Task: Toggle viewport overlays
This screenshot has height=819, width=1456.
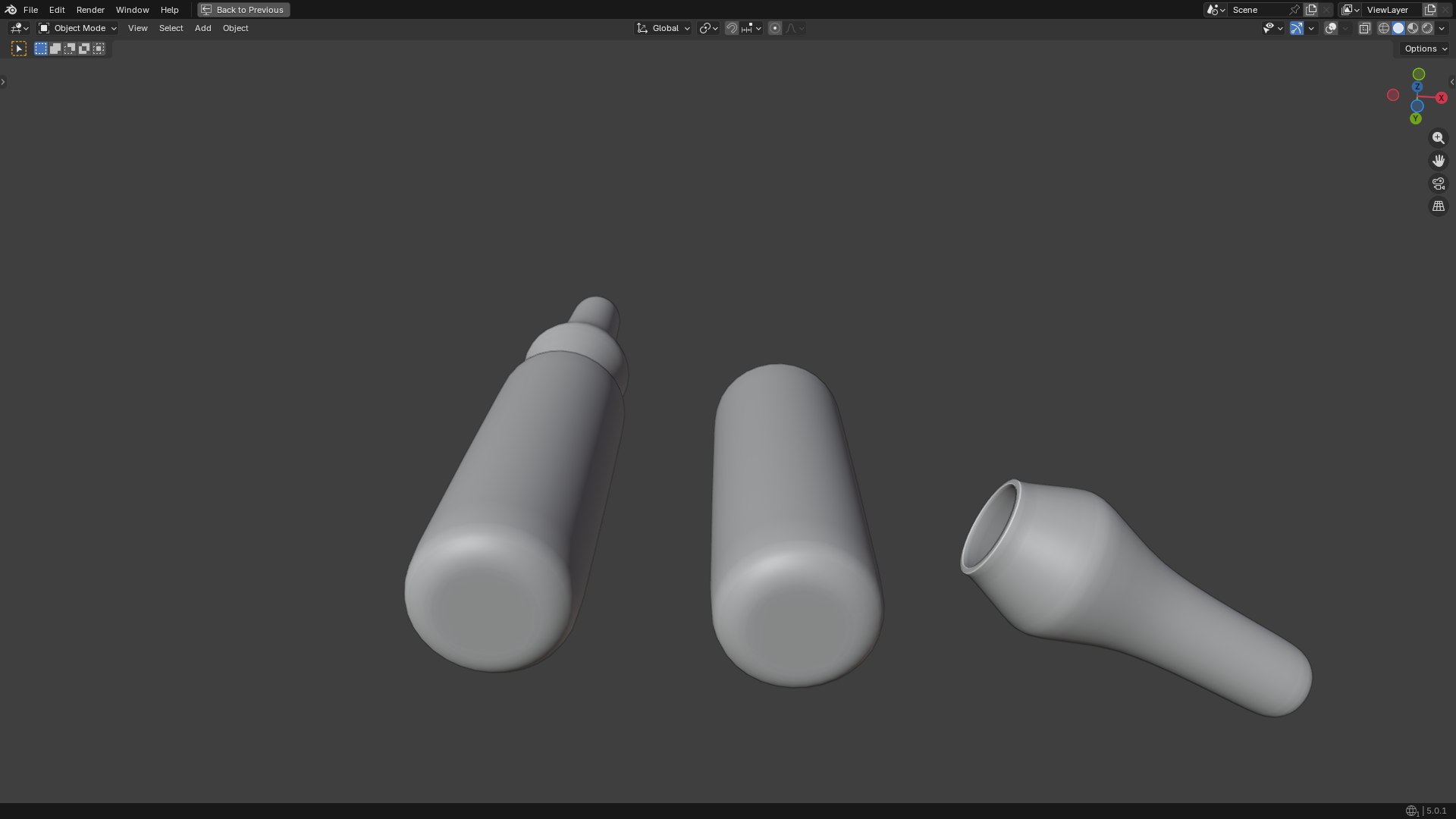Action: coord(1331,28)
